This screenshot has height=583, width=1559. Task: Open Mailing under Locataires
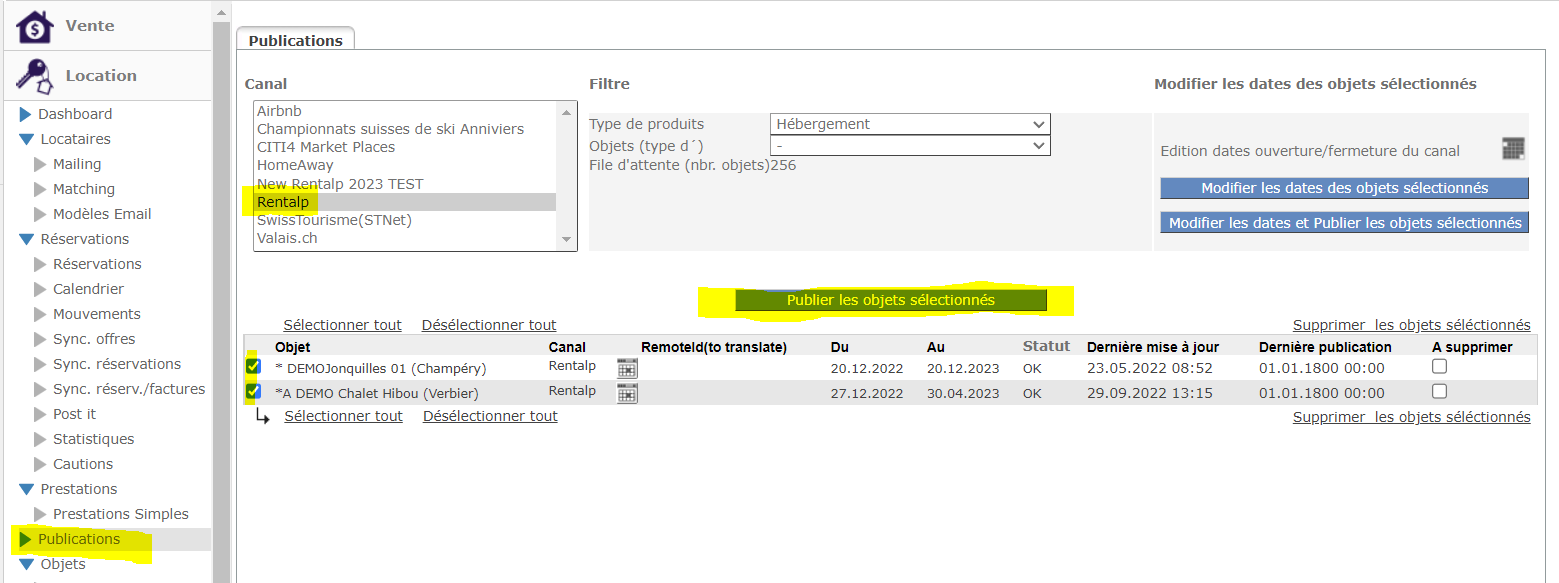pyautogui.click(x=77, y=164)
